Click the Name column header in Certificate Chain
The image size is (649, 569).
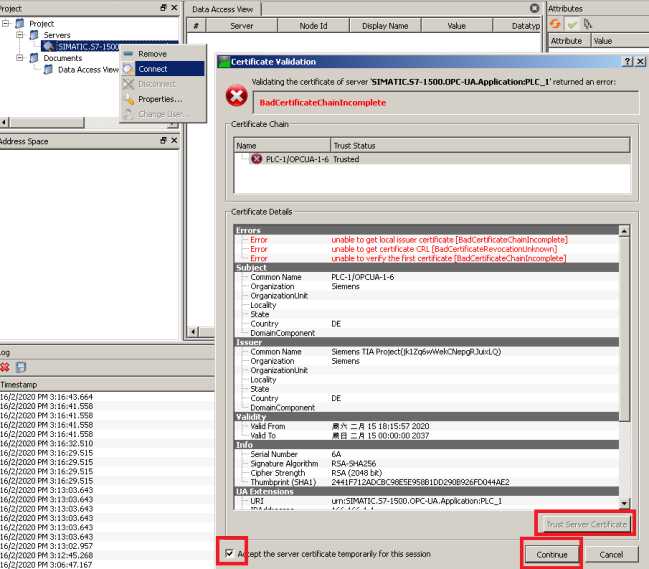[x=282, y=146]
